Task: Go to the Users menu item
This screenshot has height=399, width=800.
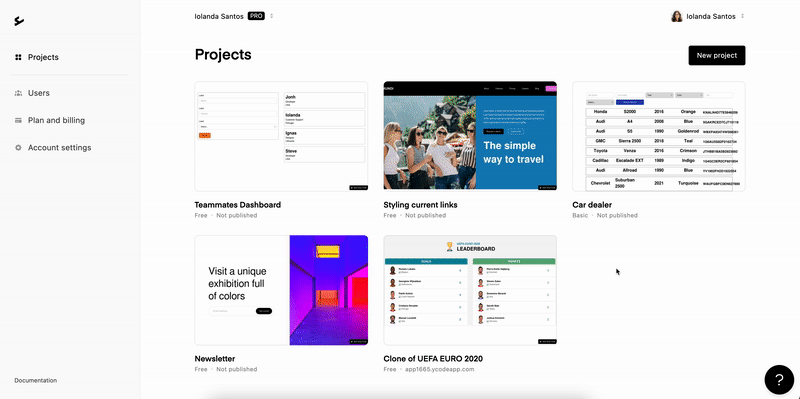Action: tap(39, 93)
